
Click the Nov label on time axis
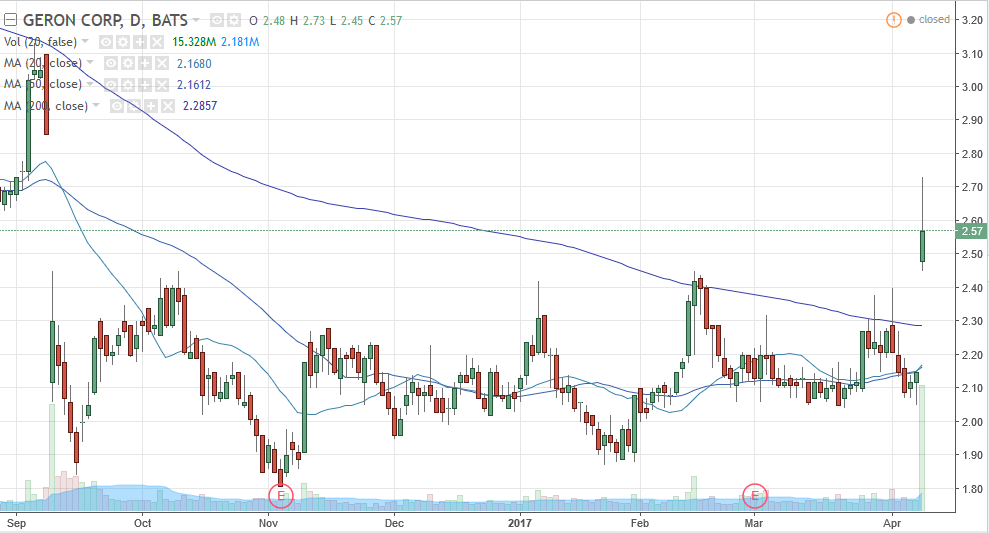click(x=269, y=523)
